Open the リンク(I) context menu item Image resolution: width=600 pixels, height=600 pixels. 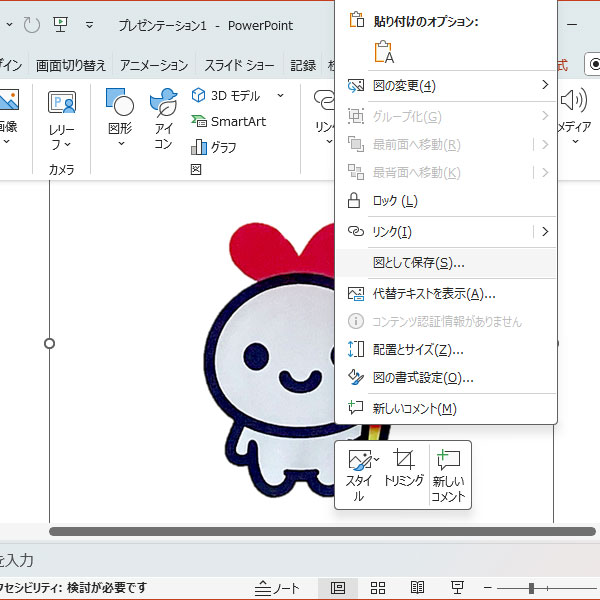434,232
